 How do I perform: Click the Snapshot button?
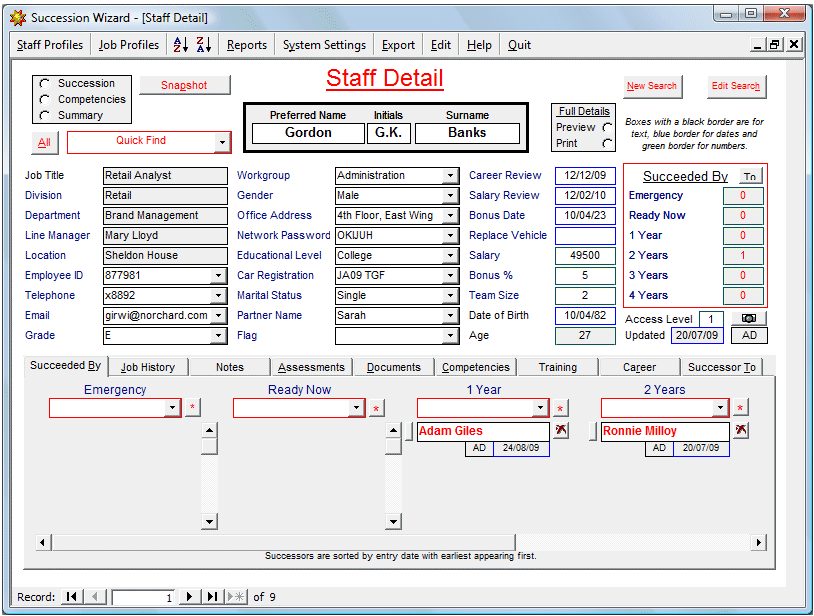point(184,86)
